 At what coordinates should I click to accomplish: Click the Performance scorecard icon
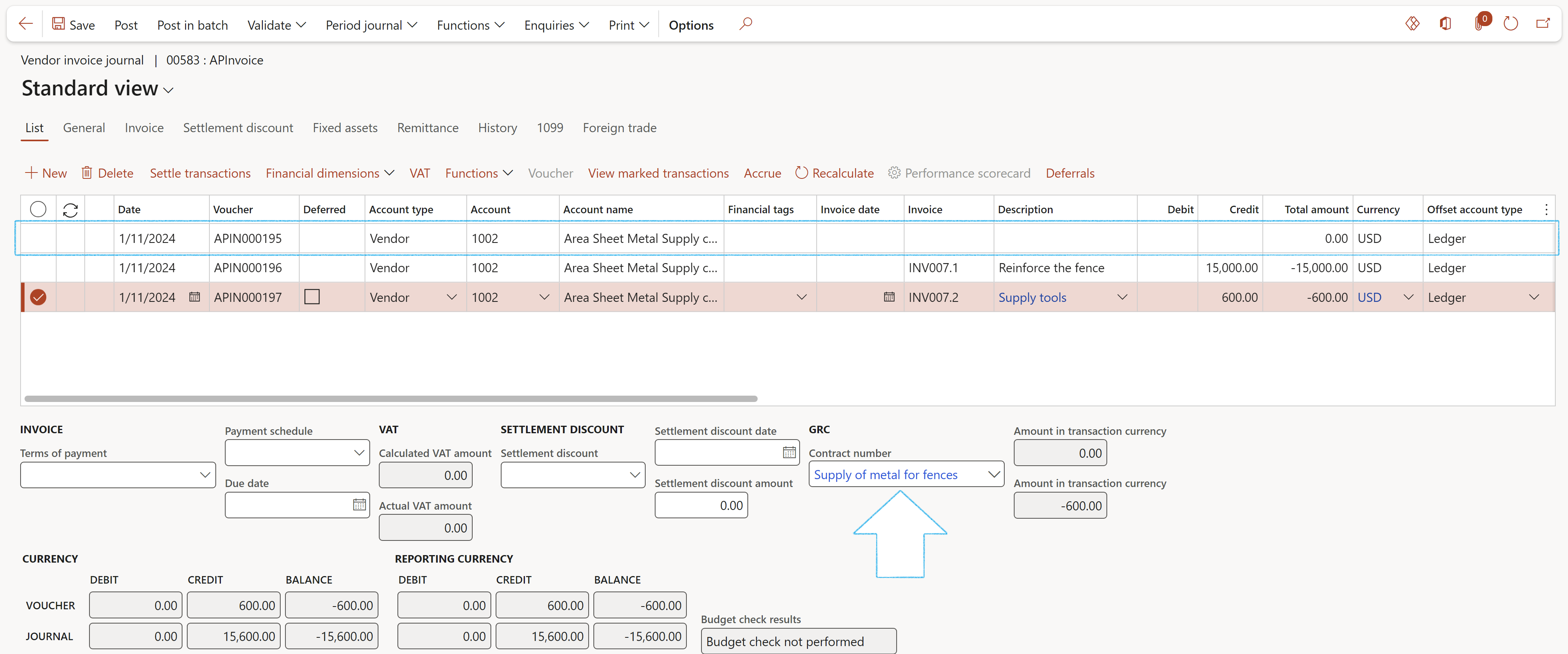pyautogui.click(x=893, y=173)
